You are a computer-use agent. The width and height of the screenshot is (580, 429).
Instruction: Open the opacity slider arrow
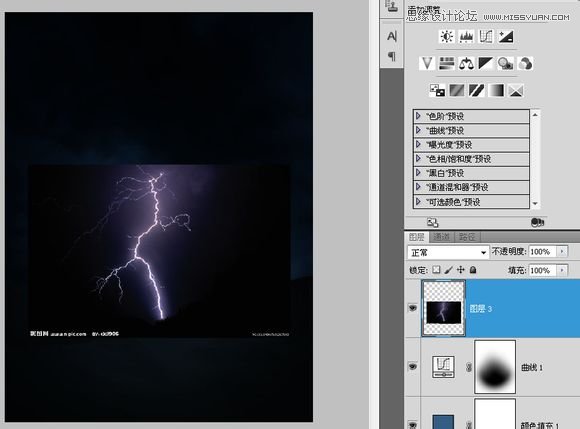[562, 251]
